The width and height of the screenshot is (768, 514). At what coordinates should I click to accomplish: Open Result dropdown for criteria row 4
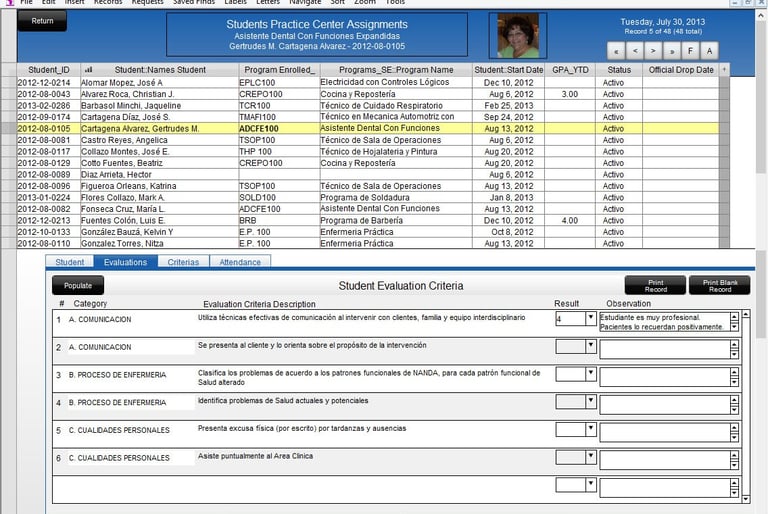[x=591, y=401]
